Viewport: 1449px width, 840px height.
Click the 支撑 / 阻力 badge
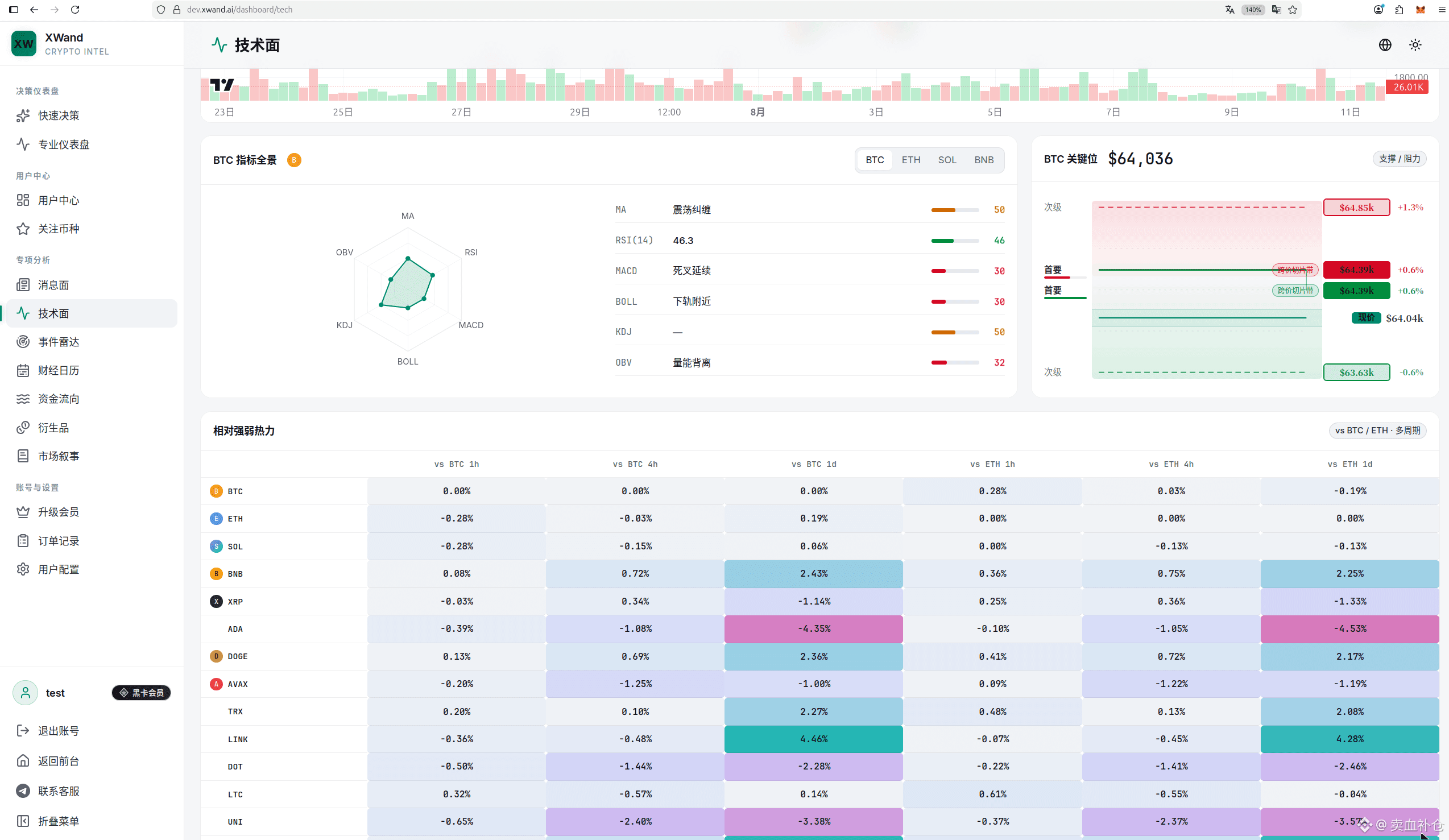1400,159
